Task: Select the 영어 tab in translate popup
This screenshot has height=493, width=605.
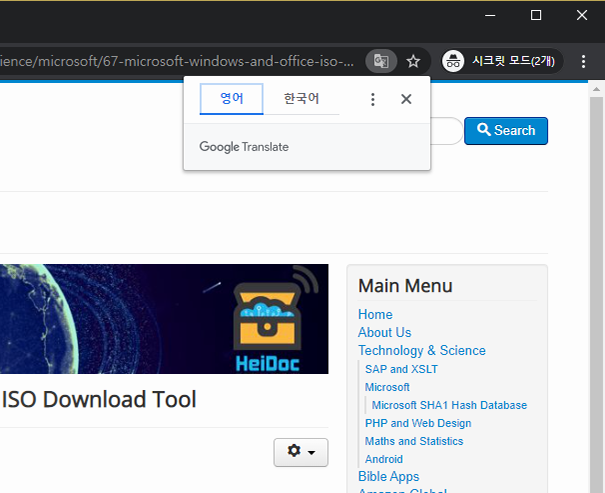Action: click(x=232, y=99)
